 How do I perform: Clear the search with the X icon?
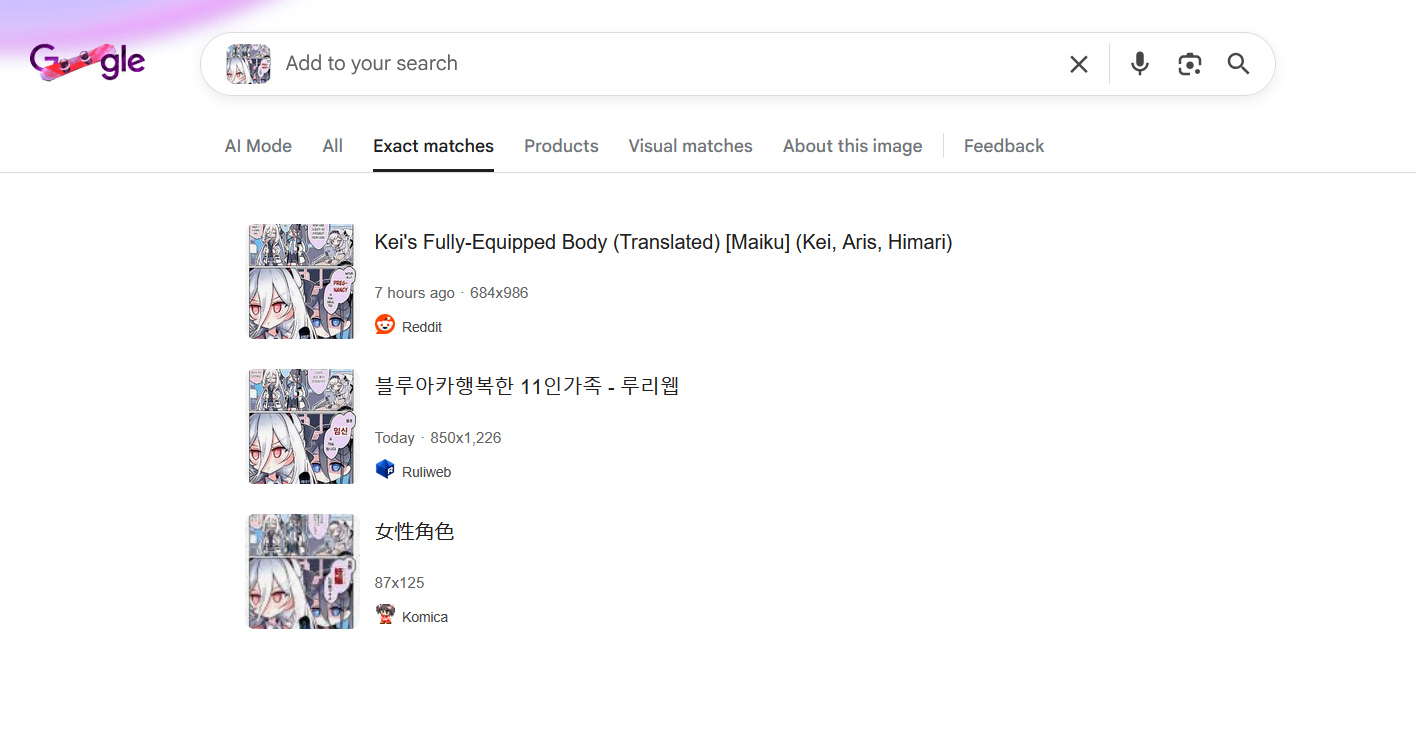tap(1079, 64)
